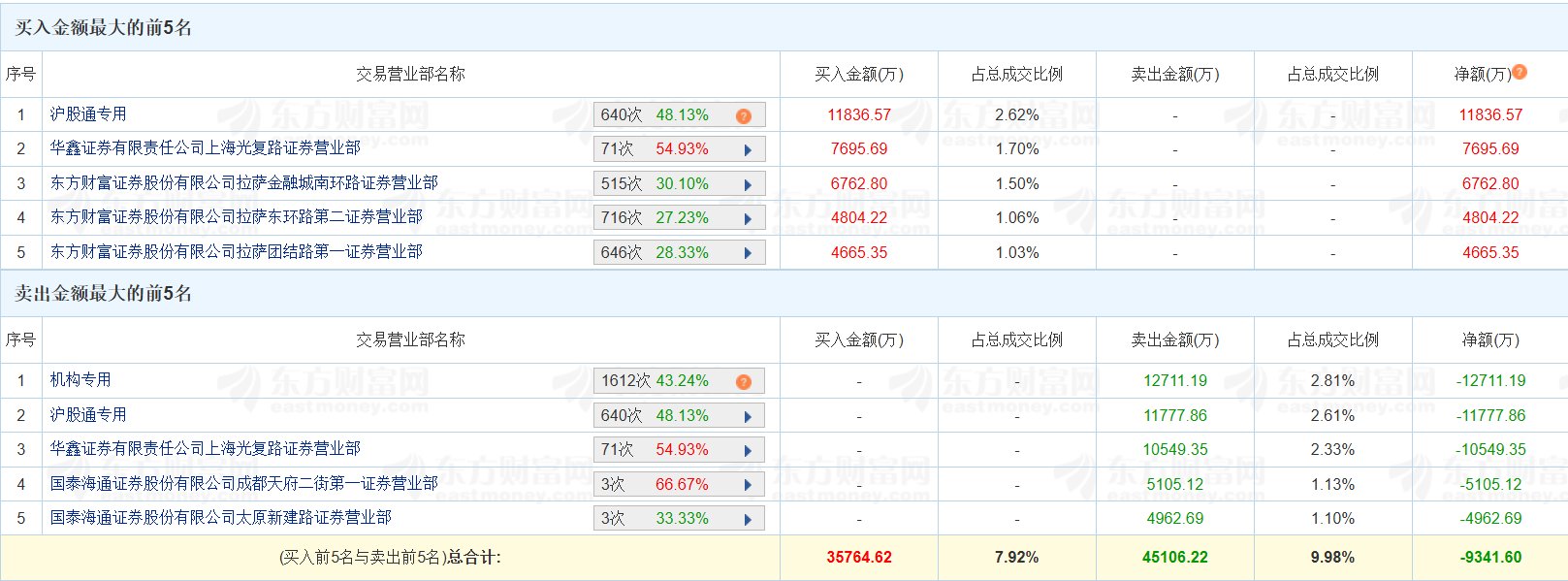The height and width of the screenshot is (581, 1568).
Task: Click the orange help icon beside 净额(万) header
Action: click(1520, 72)
